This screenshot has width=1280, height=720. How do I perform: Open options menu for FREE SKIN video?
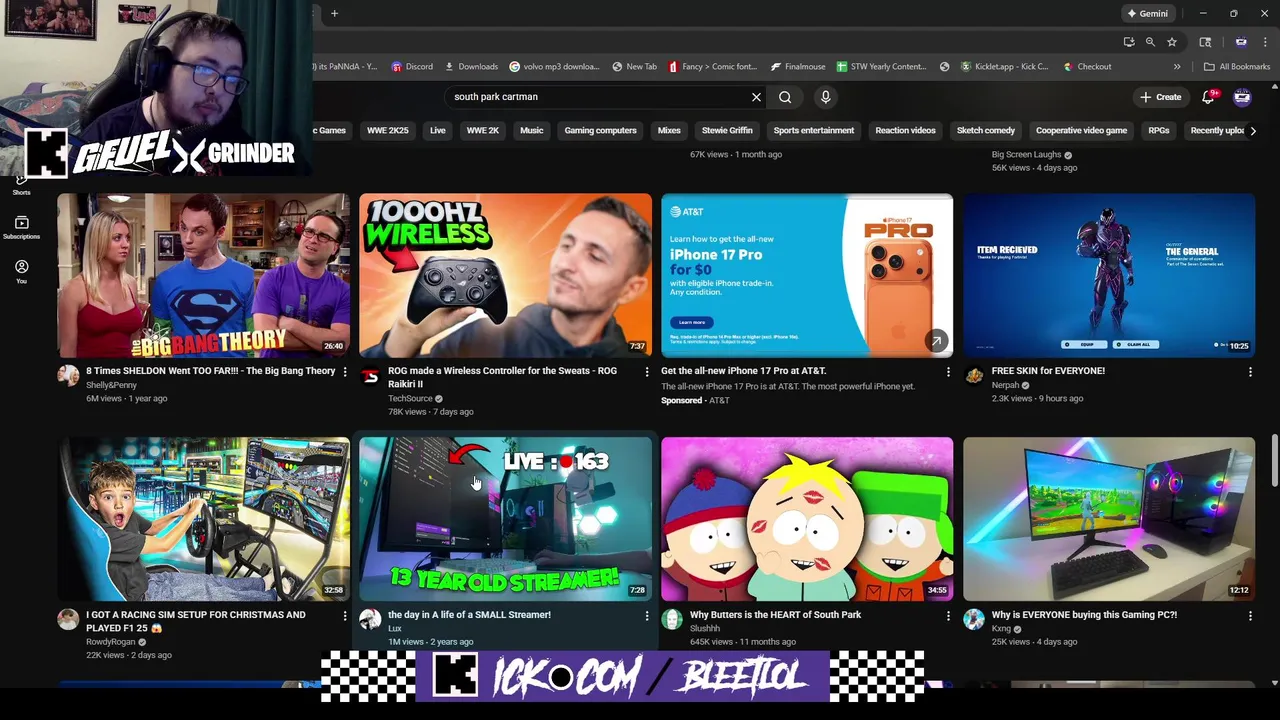(1250, 372)
